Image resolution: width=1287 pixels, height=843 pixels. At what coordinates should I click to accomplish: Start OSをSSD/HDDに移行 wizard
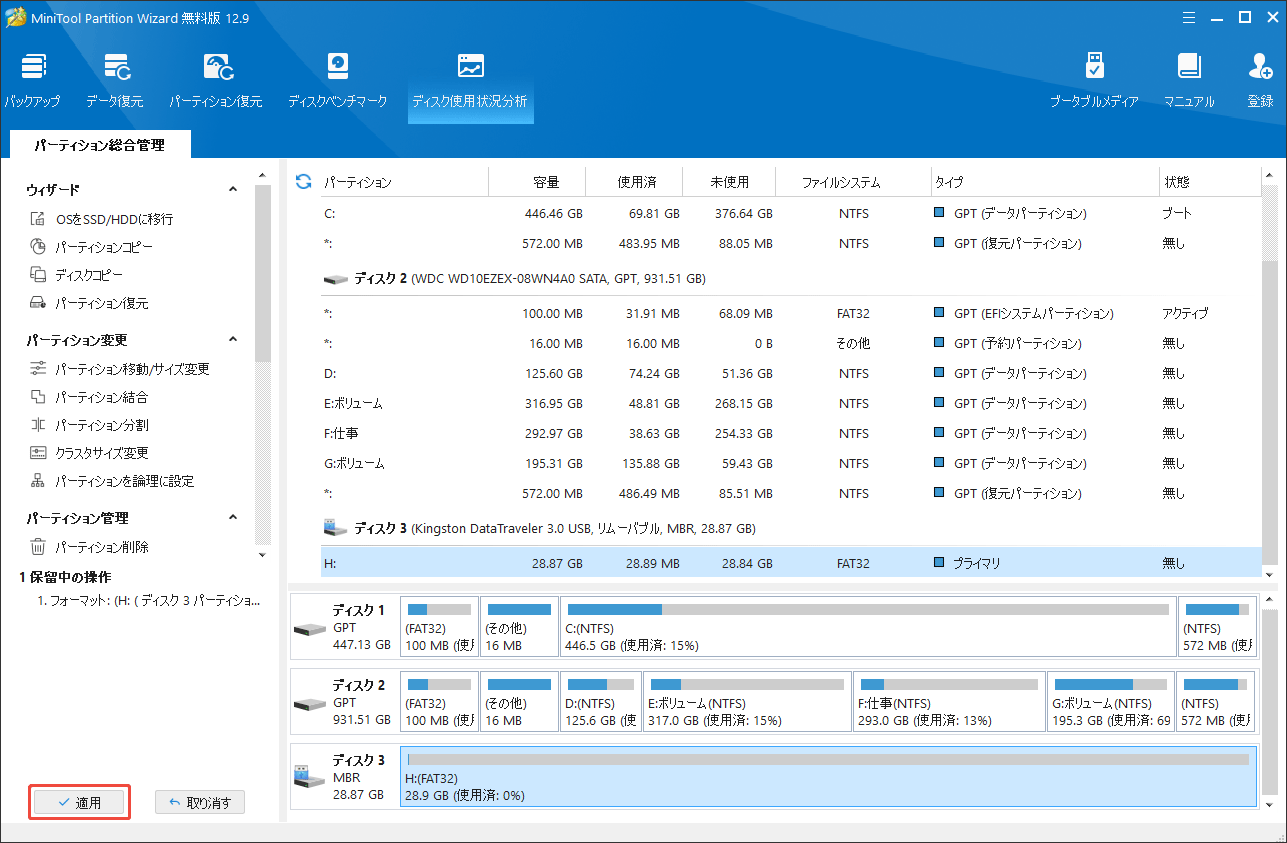point(102,219)
